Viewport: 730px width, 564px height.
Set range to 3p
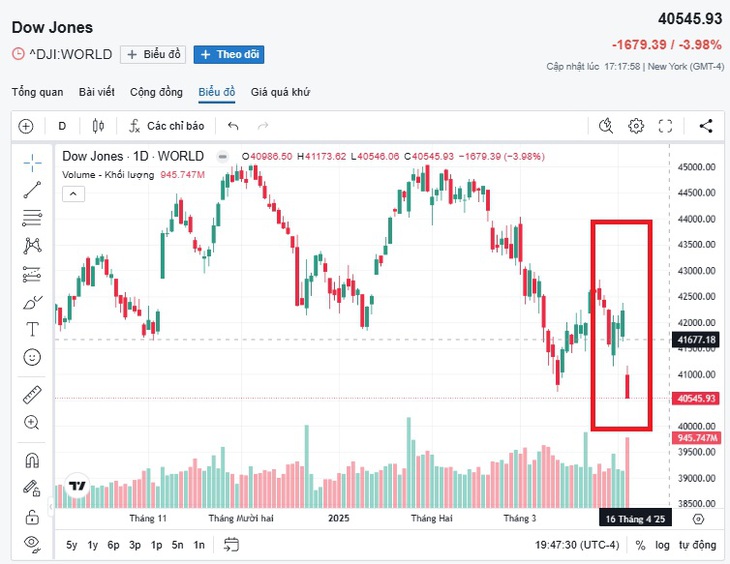pos(135,545)
